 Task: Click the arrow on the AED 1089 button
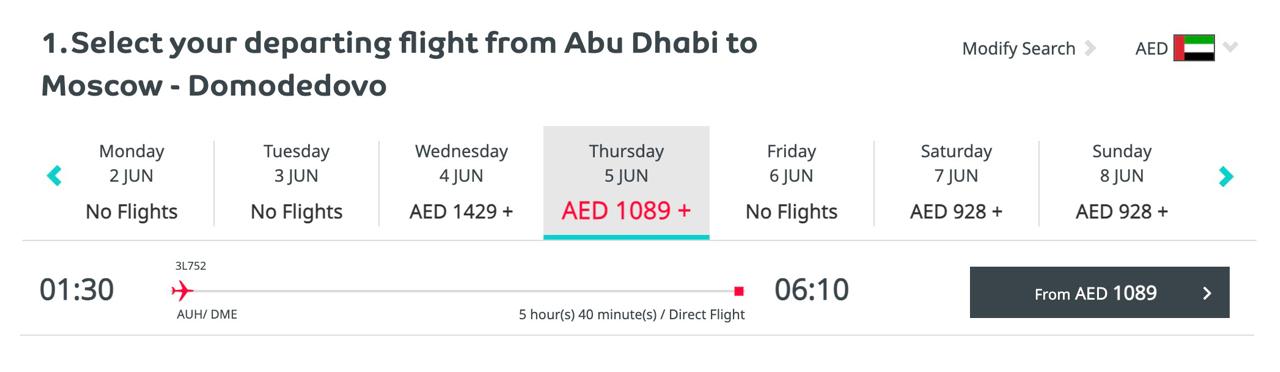[1207, 293]
